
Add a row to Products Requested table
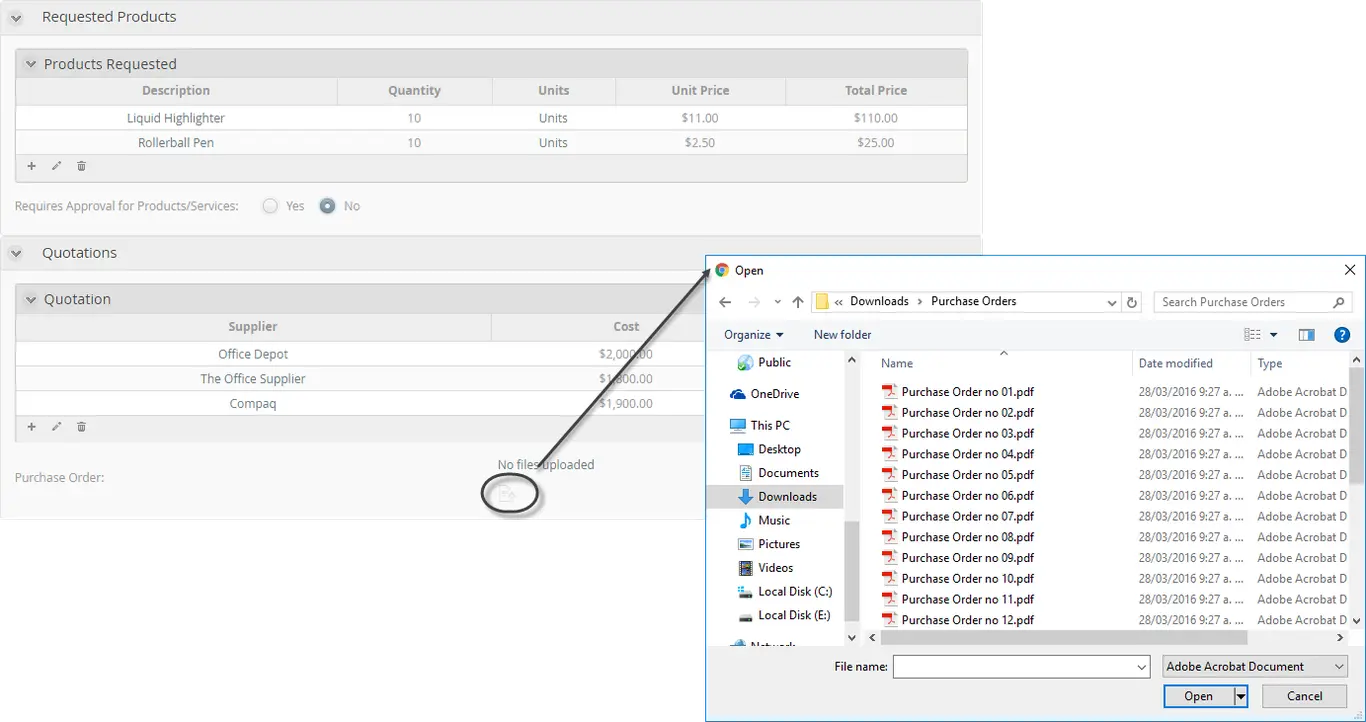tap(31, 166)
